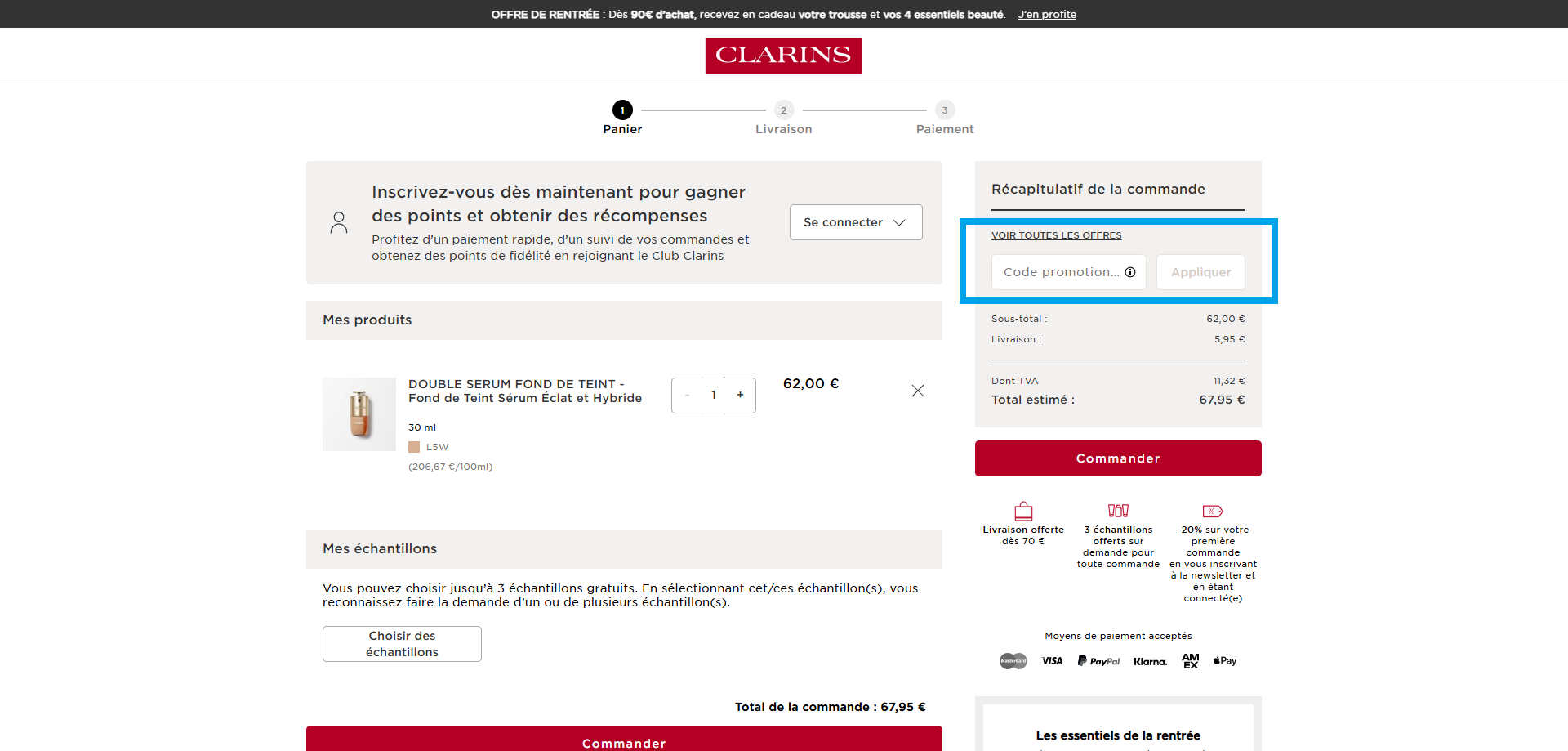Click the promo code info icon
The image size is (1568, 751).
click(x=1130, y=272)
